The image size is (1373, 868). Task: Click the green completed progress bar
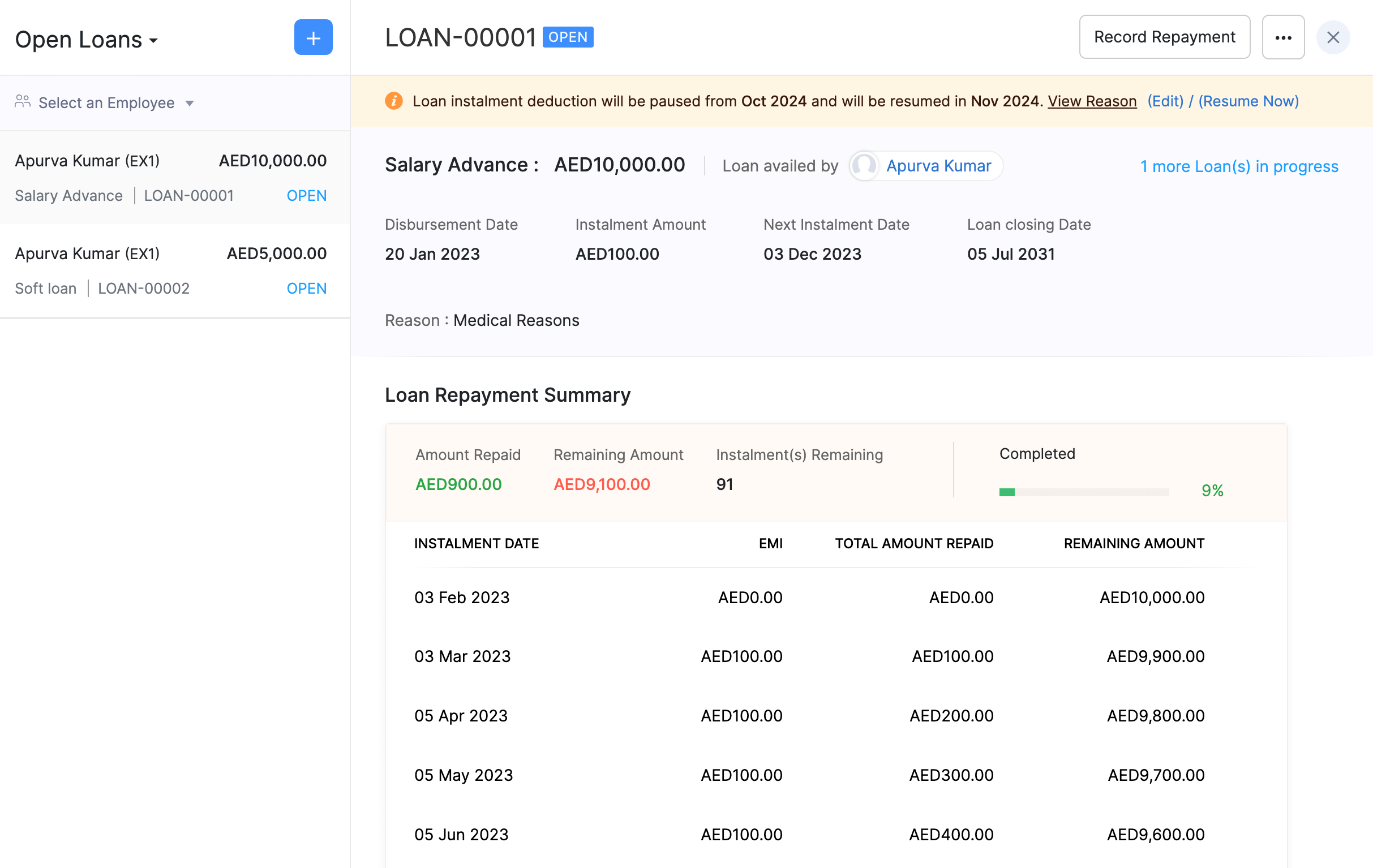pos(1007,491)
